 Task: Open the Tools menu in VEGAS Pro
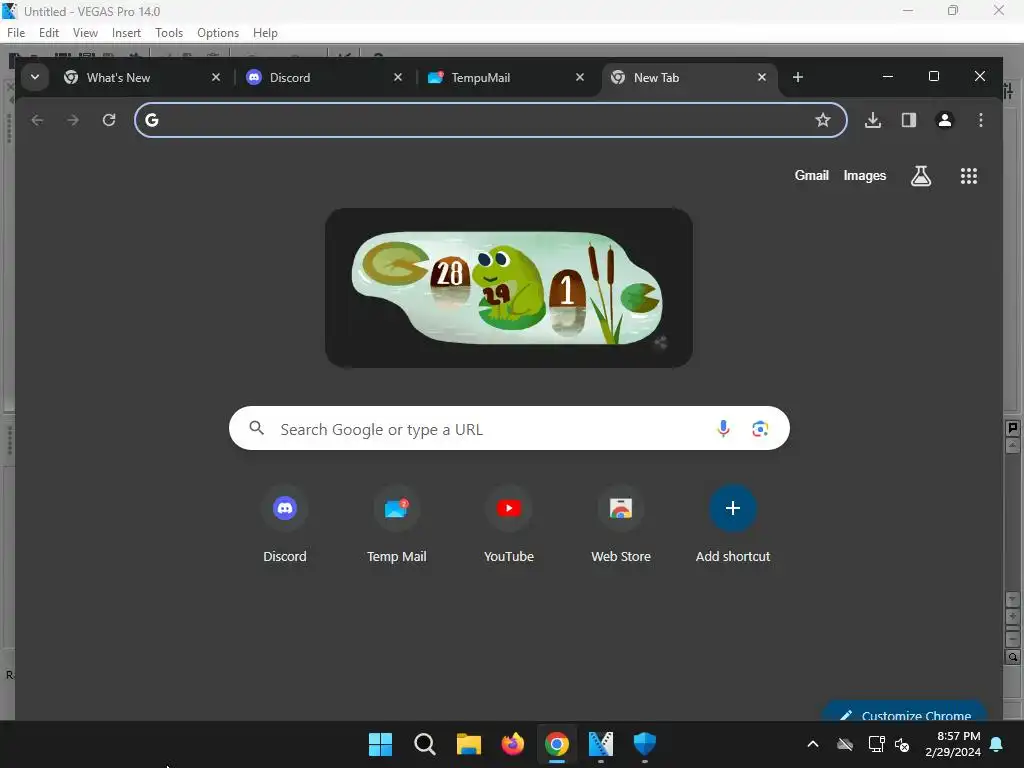pyautogui.click(x=169, y=33)
